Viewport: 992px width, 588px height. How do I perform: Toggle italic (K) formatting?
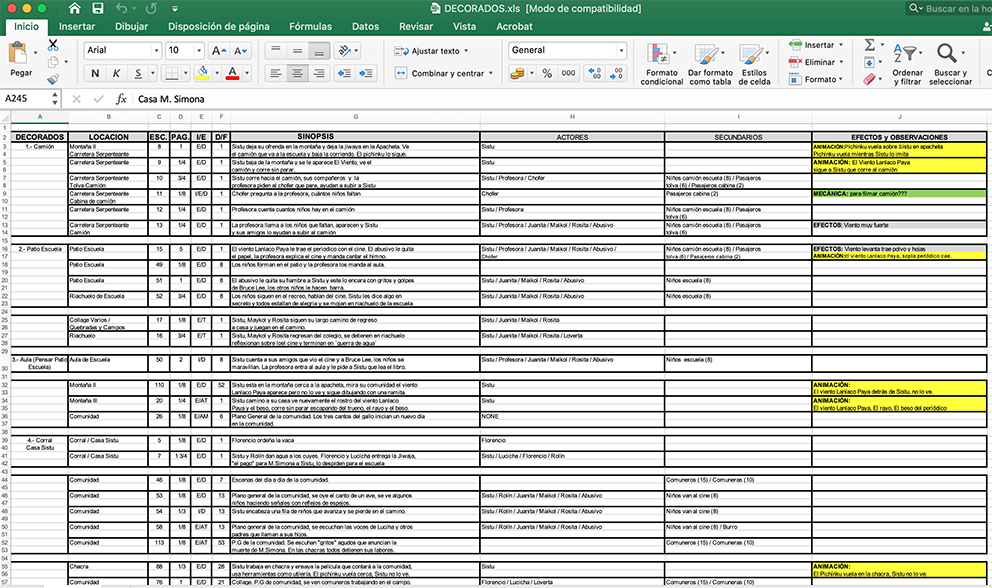pyautogui.click(x=116, y=73)
